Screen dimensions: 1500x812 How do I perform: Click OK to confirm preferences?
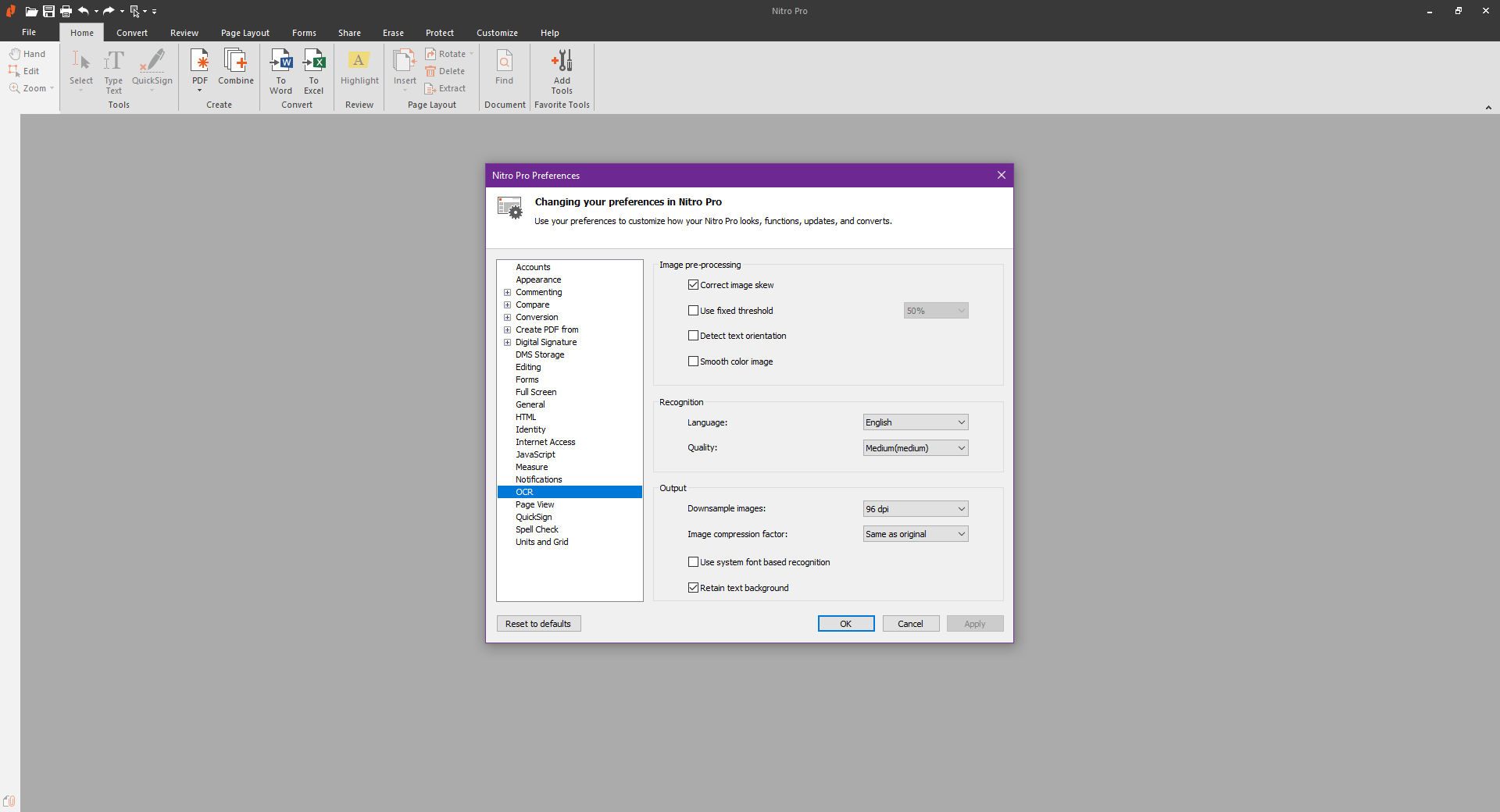pyautogui.click(x=846, y=624)
